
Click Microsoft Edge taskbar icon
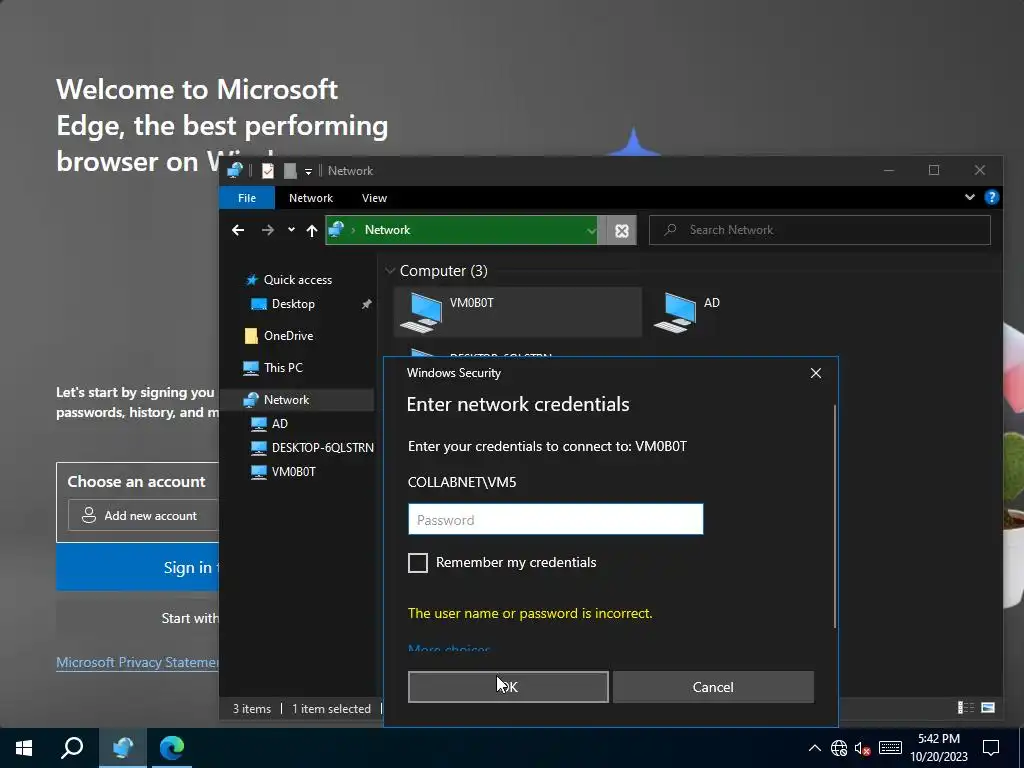click(172, 748)
